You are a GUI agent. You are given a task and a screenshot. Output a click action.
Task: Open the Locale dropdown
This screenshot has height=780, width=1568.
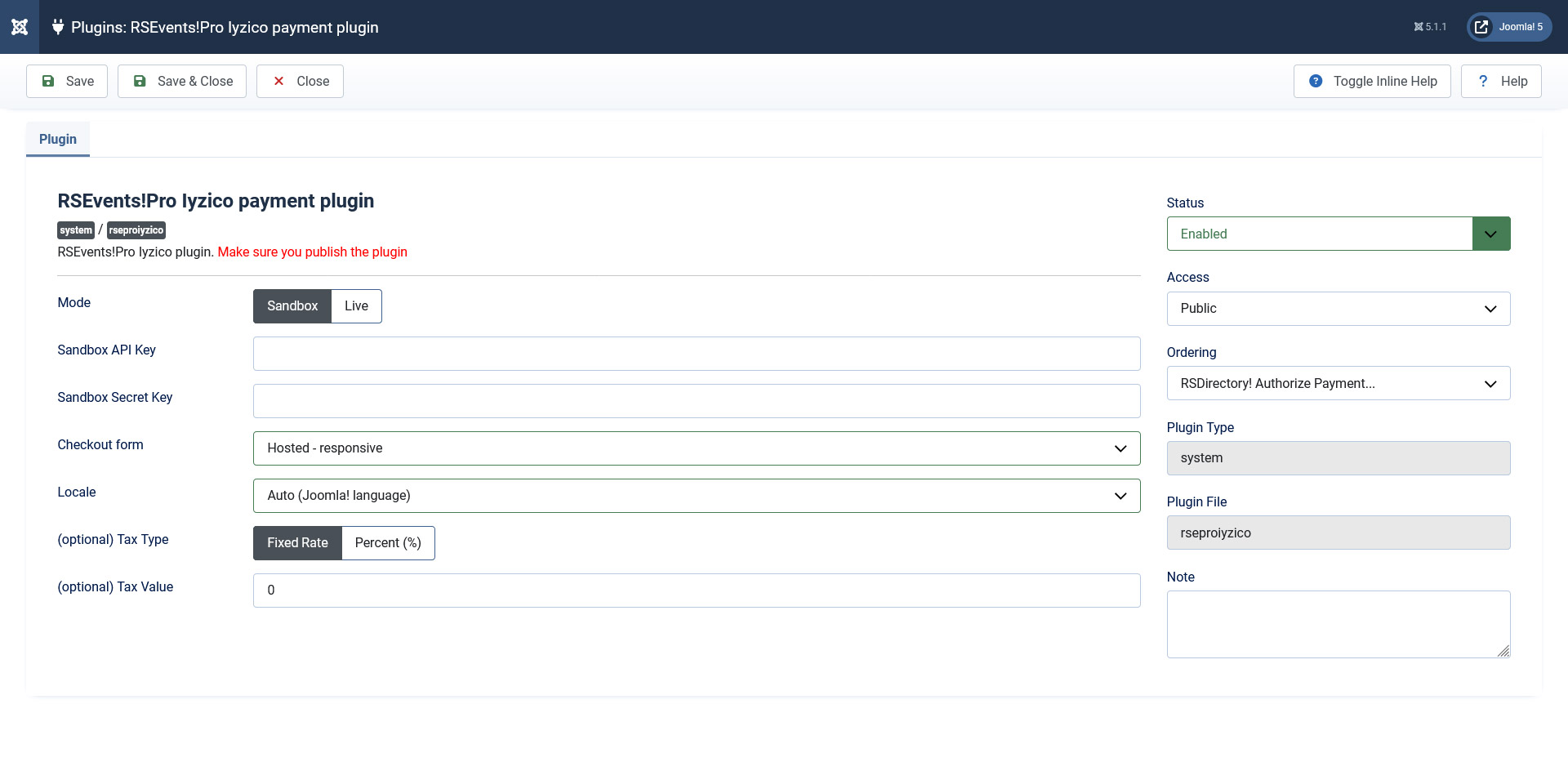697,496
